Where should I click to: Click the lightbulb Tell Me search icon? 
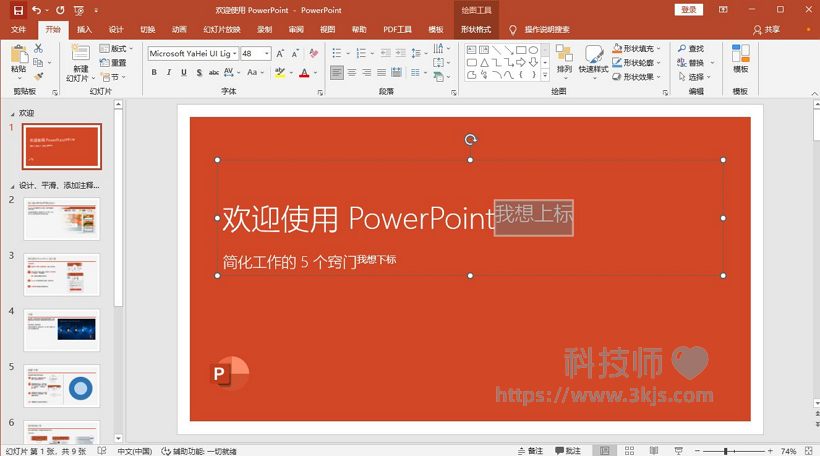[x=513, y=30]
